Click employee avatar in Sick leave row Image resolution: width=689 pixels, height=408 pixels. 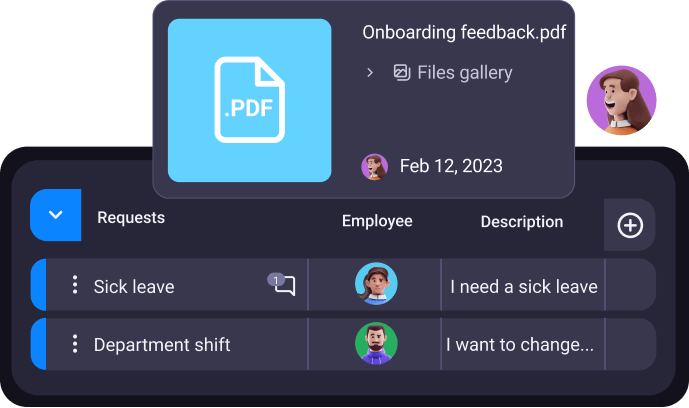click(376, 284)
